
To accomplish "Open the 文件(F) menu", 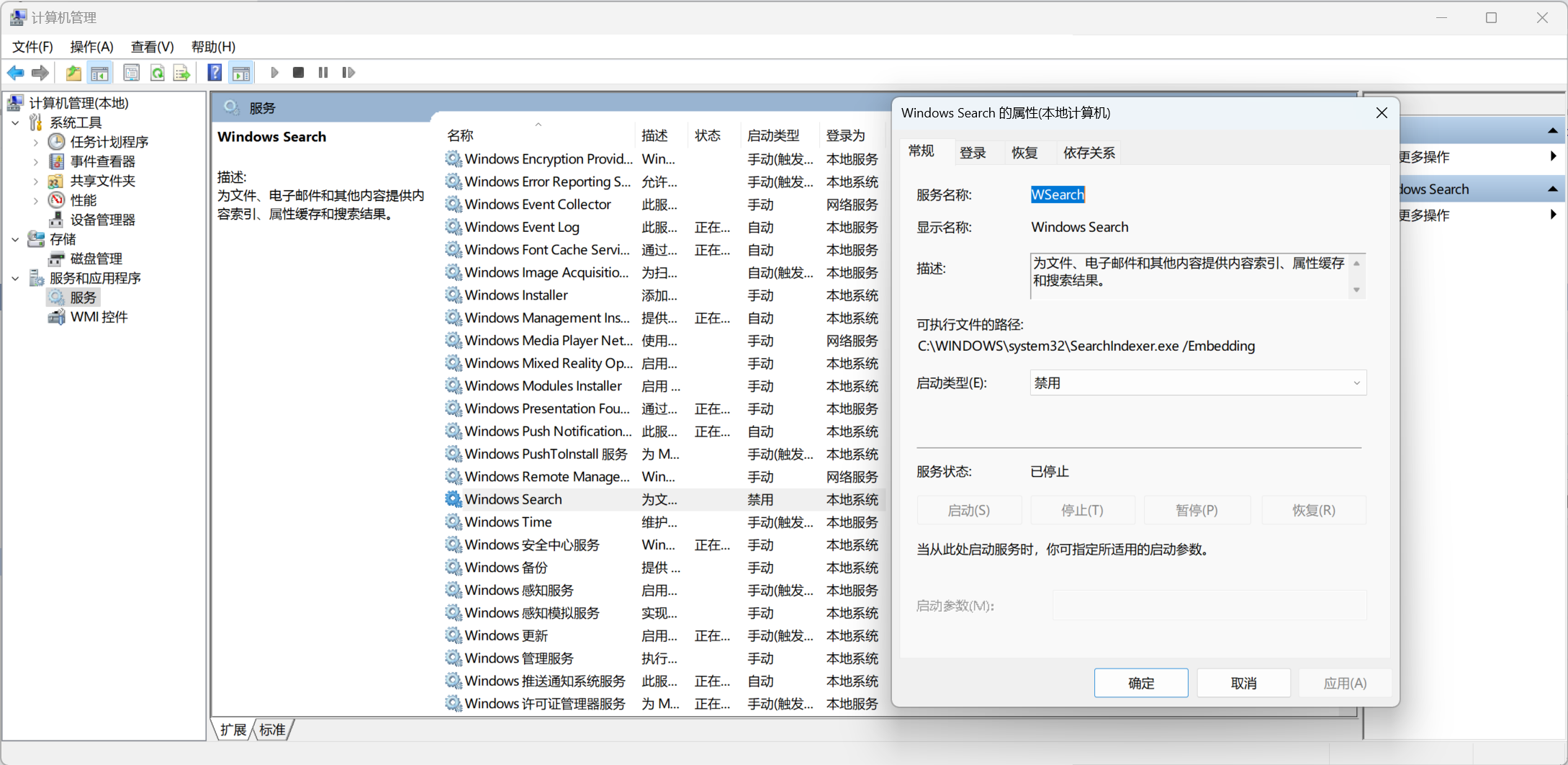I will tap(32, 47).
